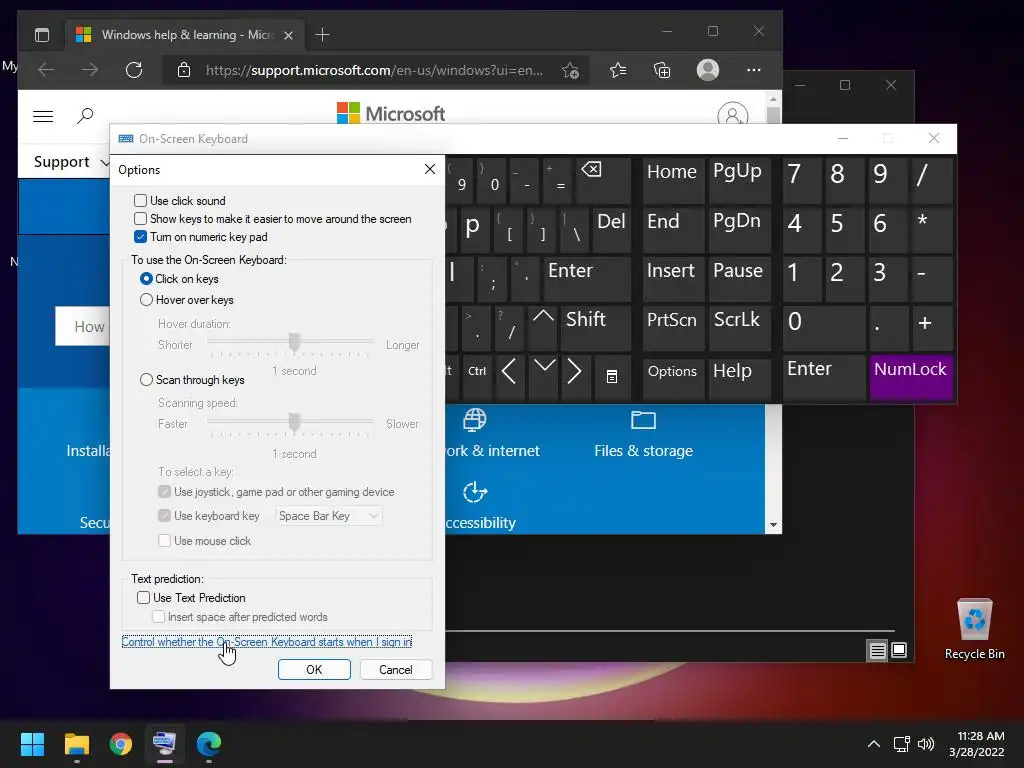Click the network icon in system tray
The width and height of the screenshot is (1024, 768).
(x=902, y=744)
